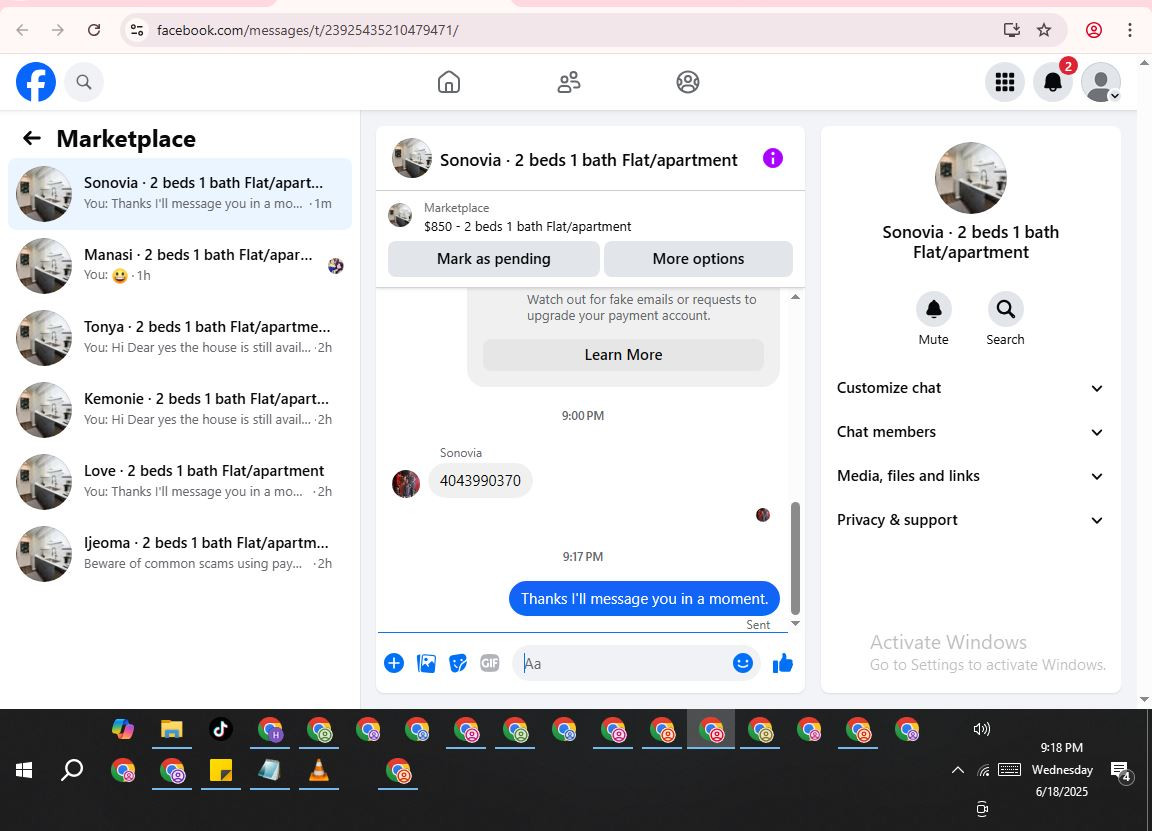Bookmark this page with the star

coord(1043,30)
